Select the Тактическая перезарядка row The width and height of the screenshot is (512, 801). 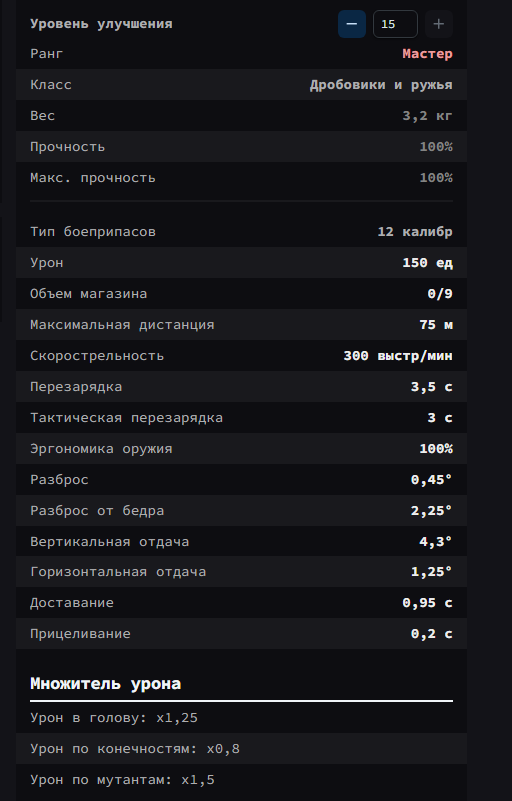241,417
